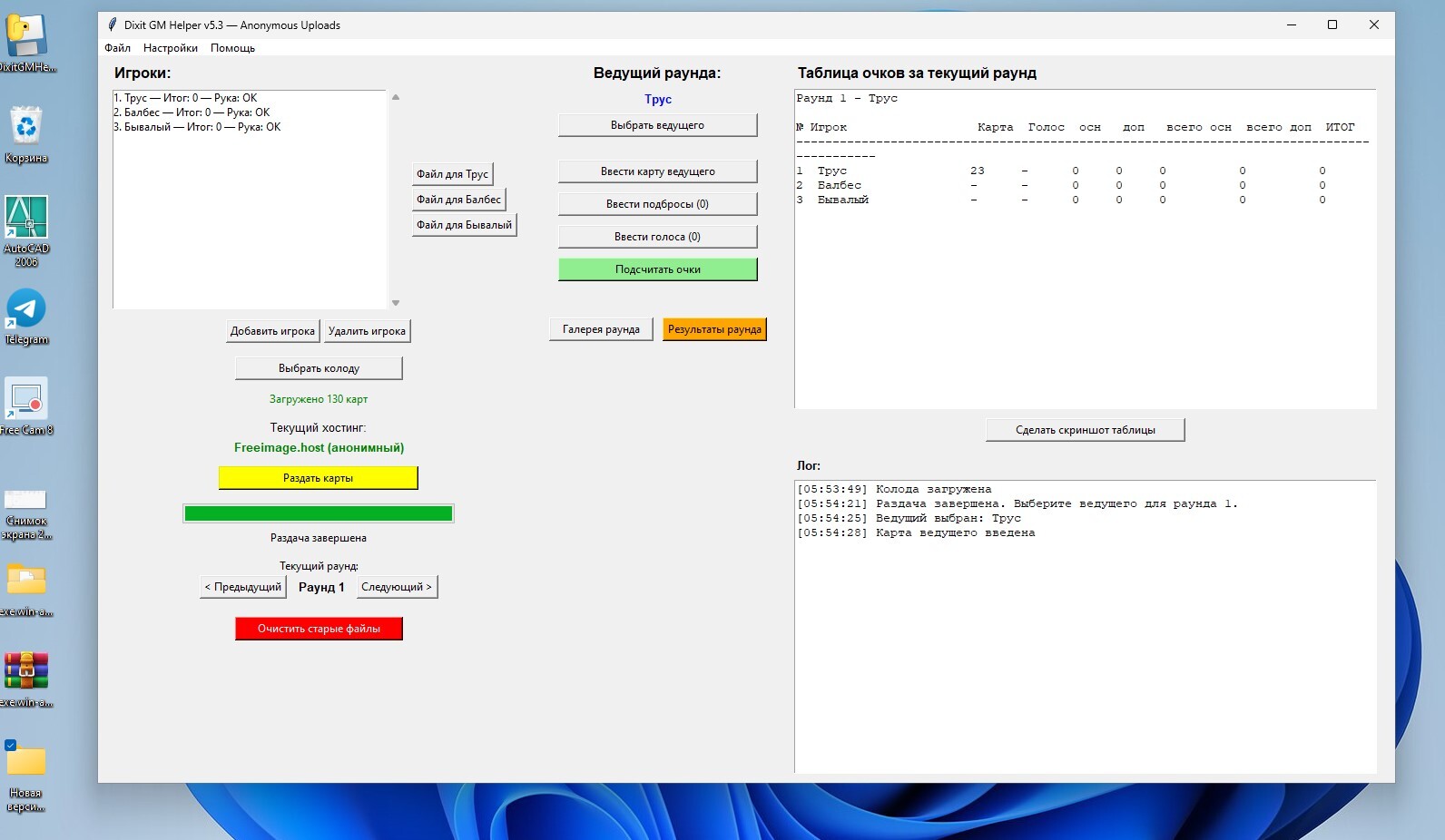The height and width of the screenshot is (840, 1445).
Task: Click the players list scroll-up arrow
Action: pyautogui.click(x=396, y=97)
